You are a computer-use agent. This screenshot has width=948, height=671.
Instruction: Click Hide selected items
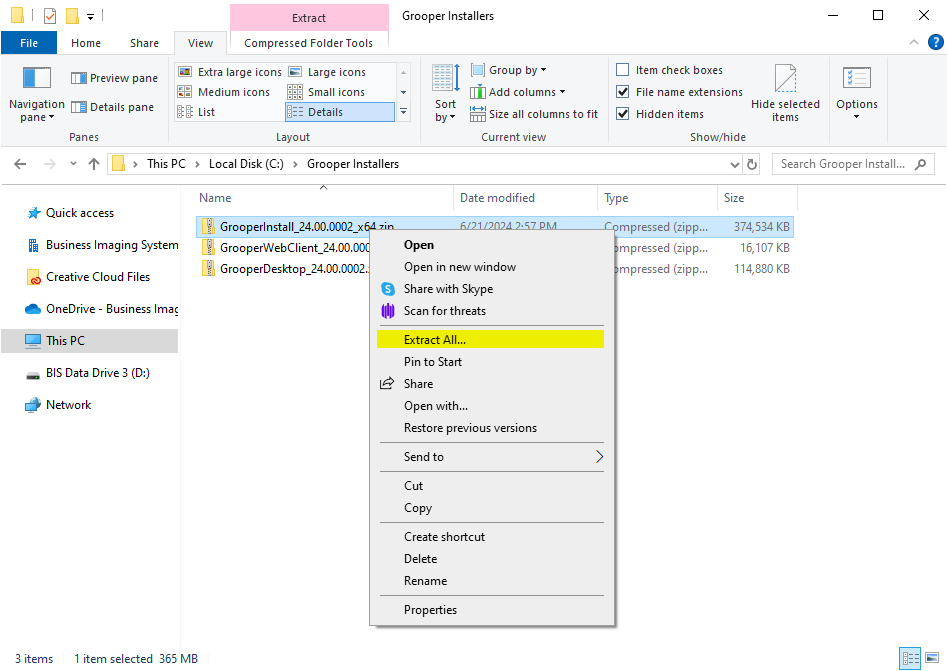[x=785, y=94]
